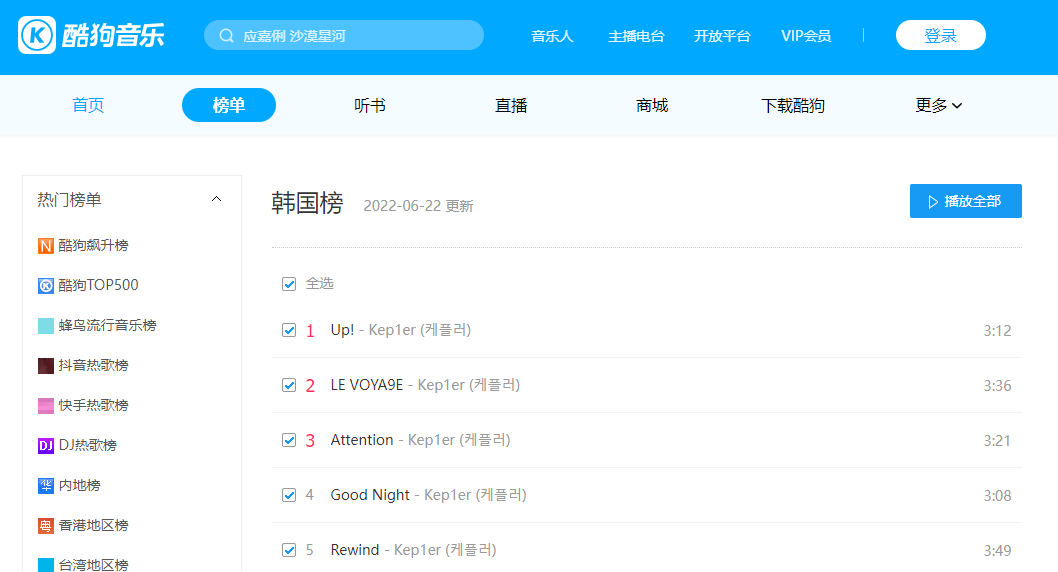Click the 3:08 duration value
The height and width of the screenshot is (572, 1058).
(x=997, y=496)
